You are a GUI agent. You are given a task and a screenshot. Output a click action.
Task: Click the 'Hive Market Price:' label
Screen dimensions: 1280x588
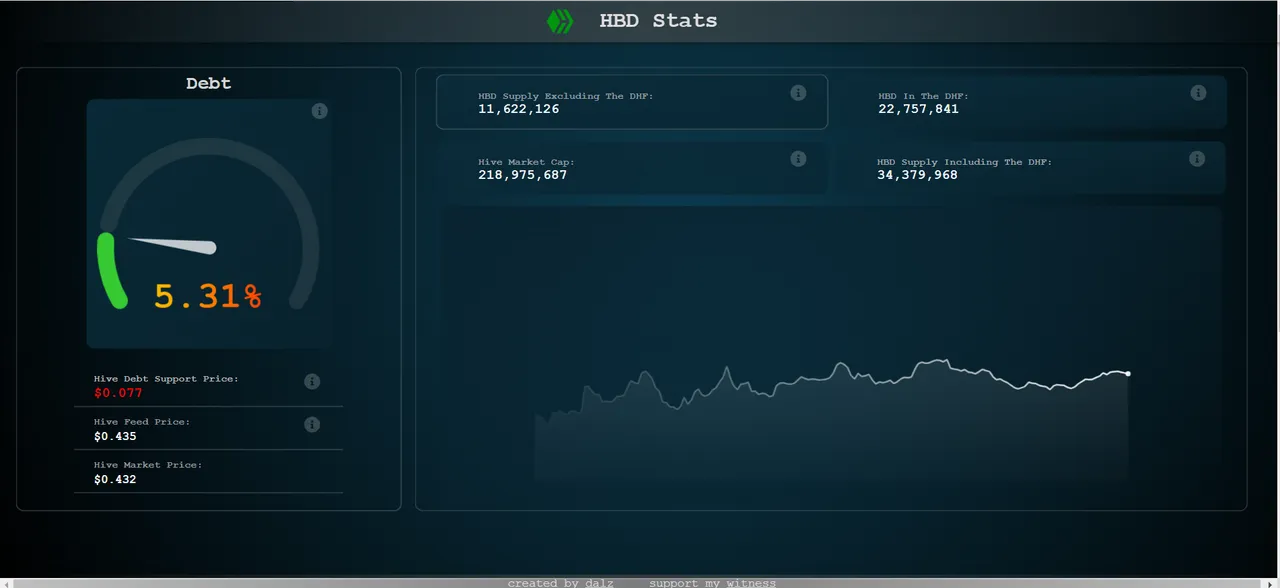[148, 465]
